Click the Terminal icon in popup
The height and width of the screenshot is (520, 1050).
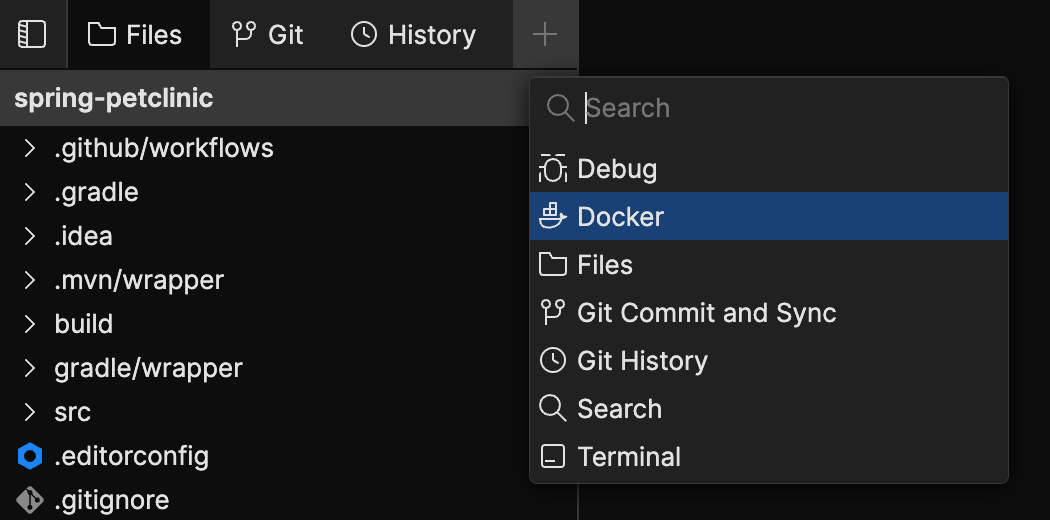[x=552, y=457]
